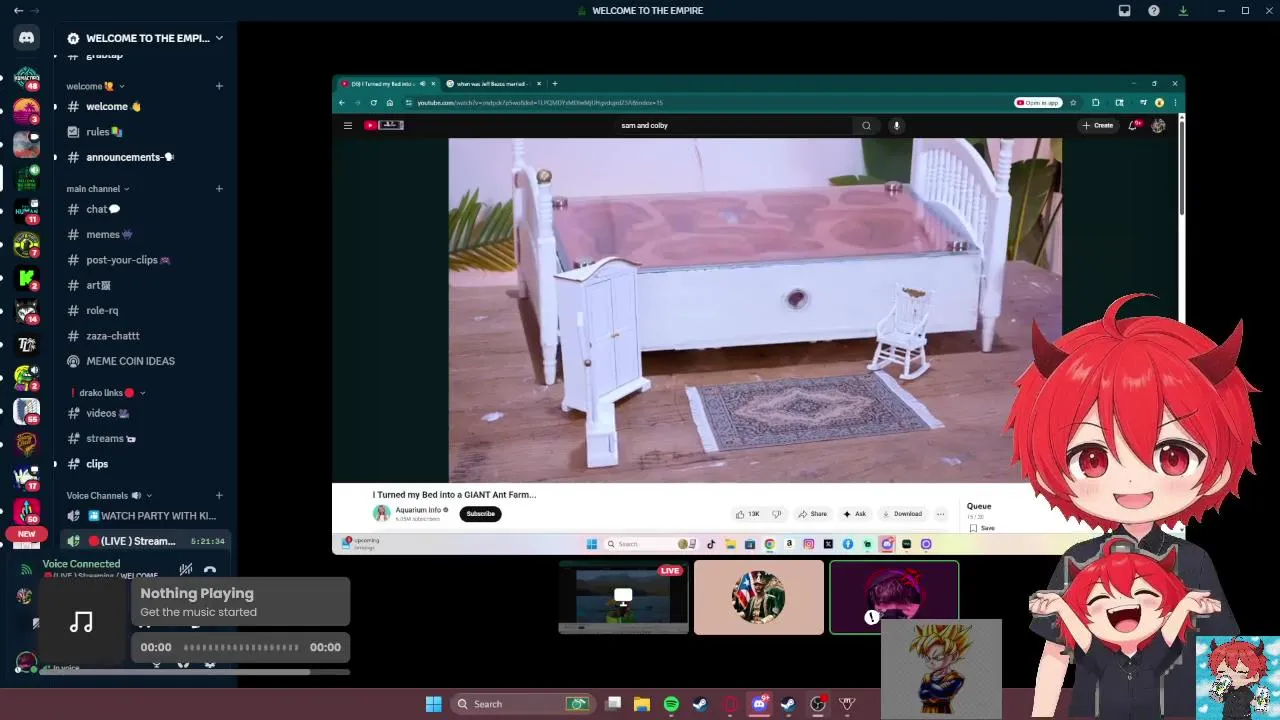Viewport: 1280px width, 720px height.
Task: Click the YouTube logo in the stream
Action: click(383, 125)
